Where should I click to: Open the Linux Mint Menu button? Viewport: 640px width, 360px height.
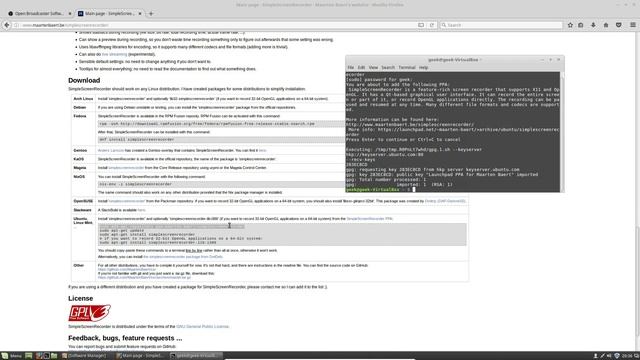(x=11, y=356)
